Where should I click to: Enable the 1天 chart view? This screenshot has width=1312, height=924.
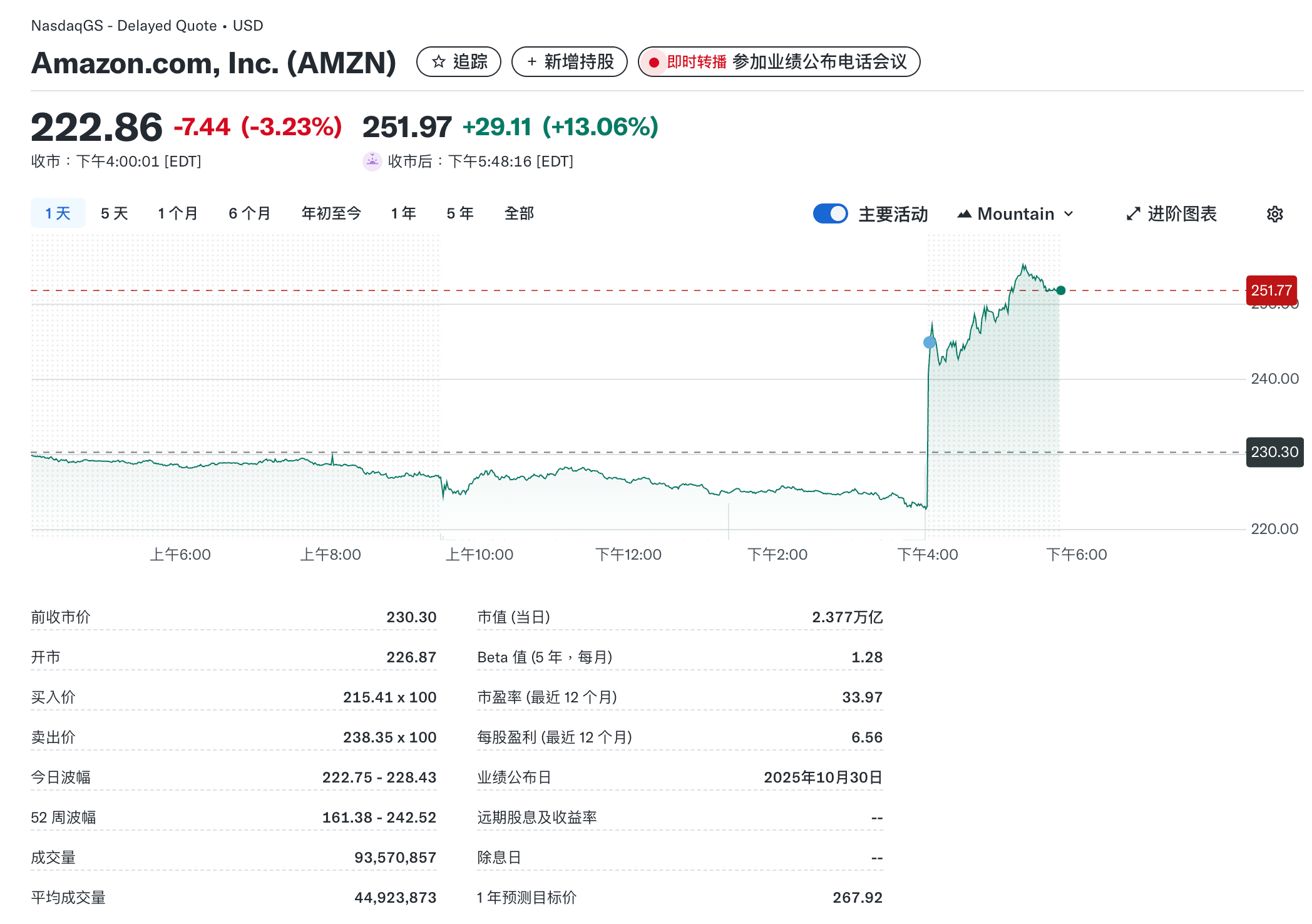click(58, 213)
